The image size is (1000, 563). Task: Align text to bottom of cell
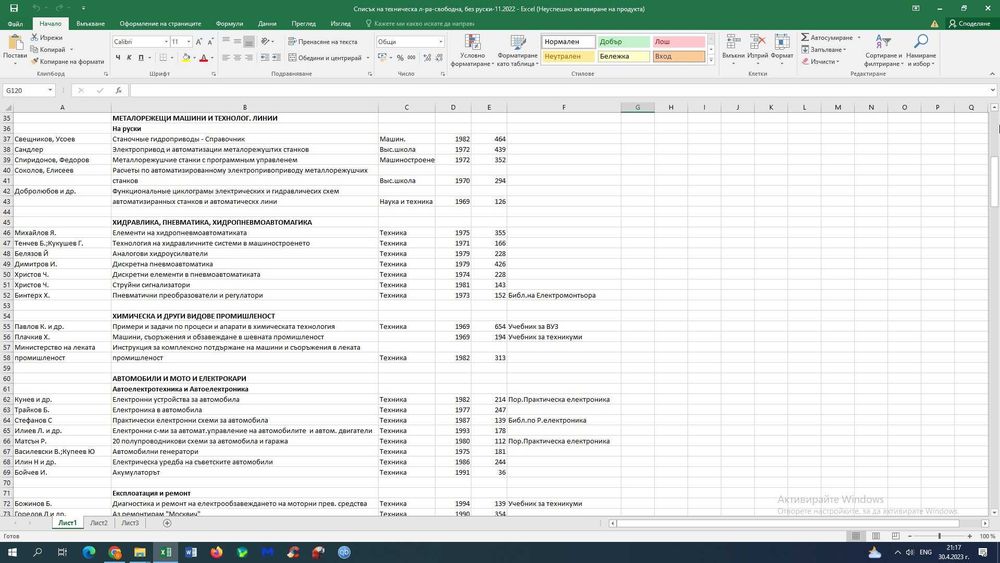click(x=249, y=41)
